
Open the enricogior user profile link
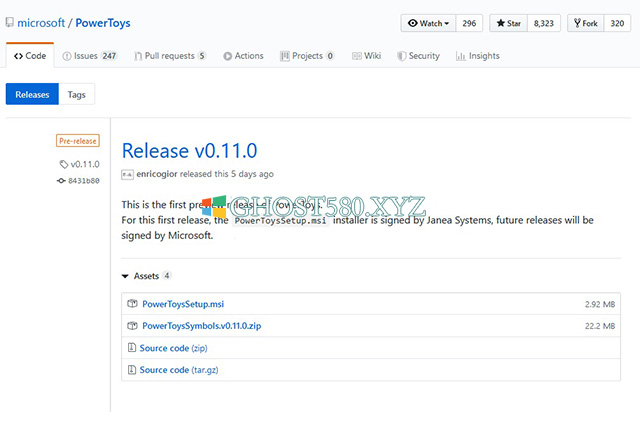(157, 174)
